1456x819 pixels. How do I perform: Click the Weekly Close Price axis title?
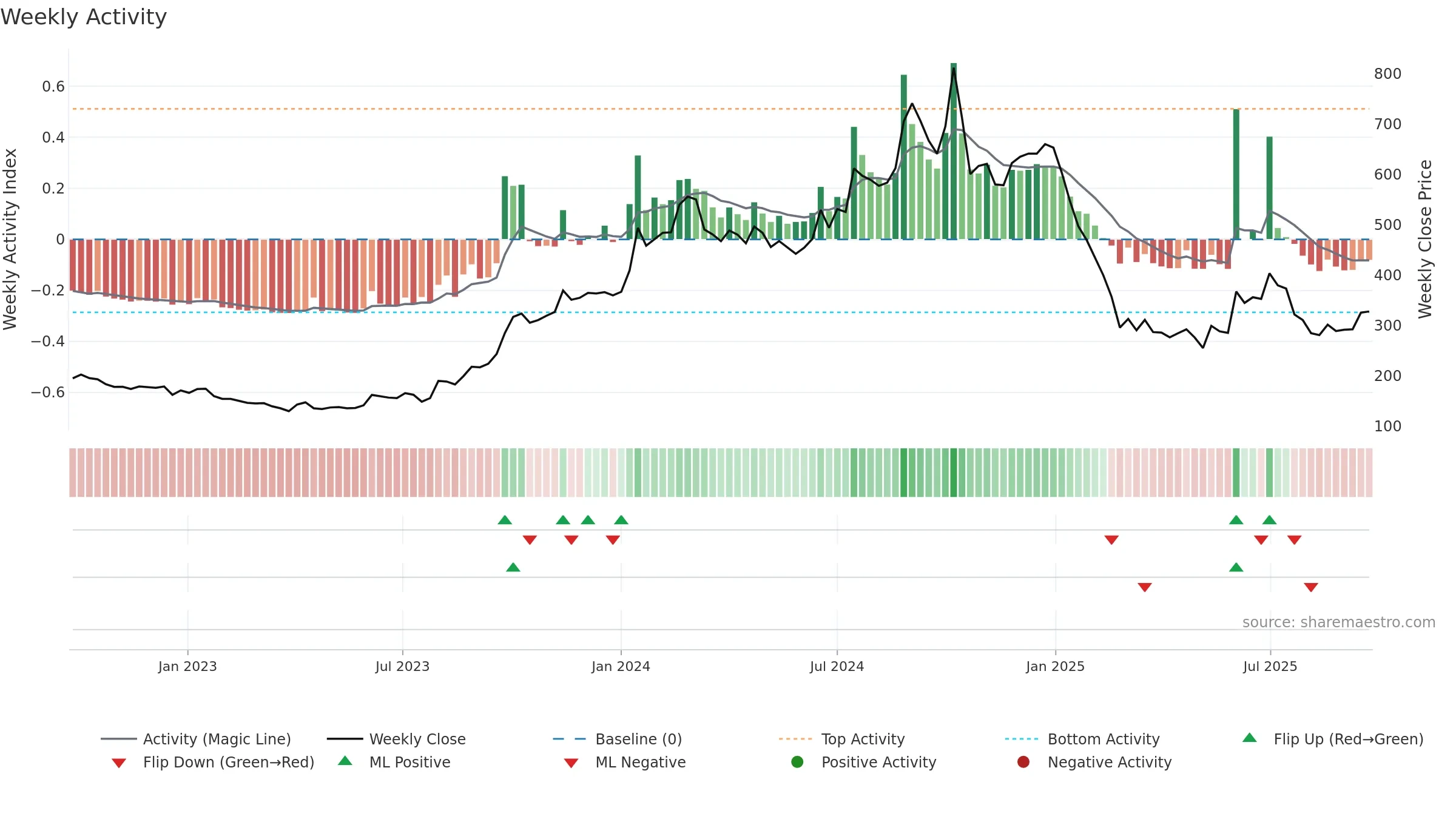coord(1425,239)
